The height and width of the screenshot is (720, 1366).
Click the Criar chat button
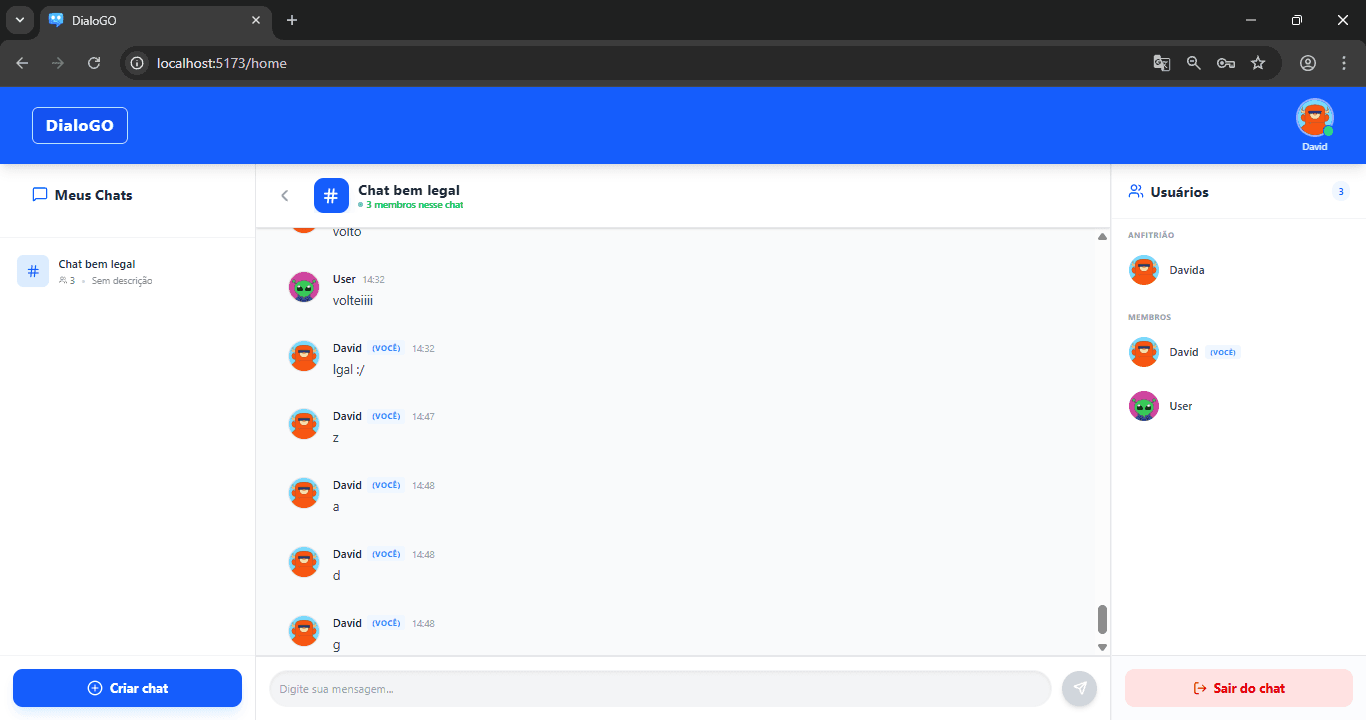[127, 688]
